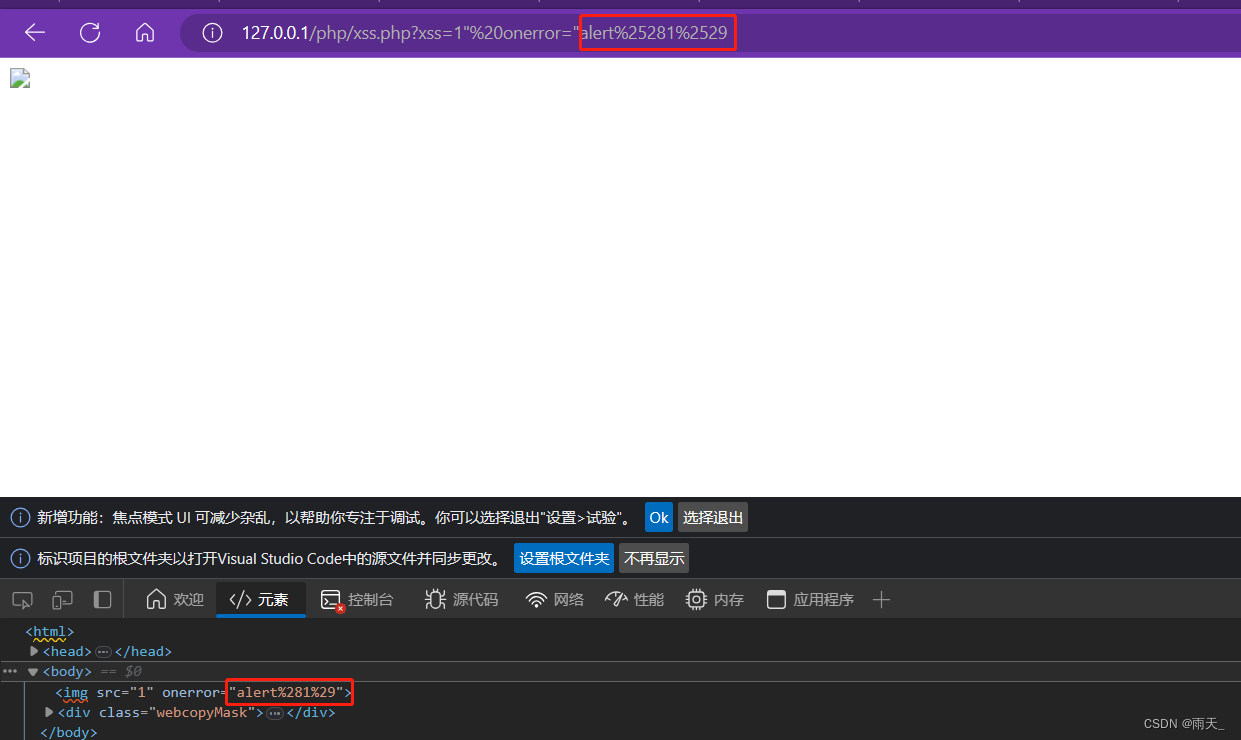Expand the webcopyMask div node
Screen dimensions: 1241x740
point(48,711)
